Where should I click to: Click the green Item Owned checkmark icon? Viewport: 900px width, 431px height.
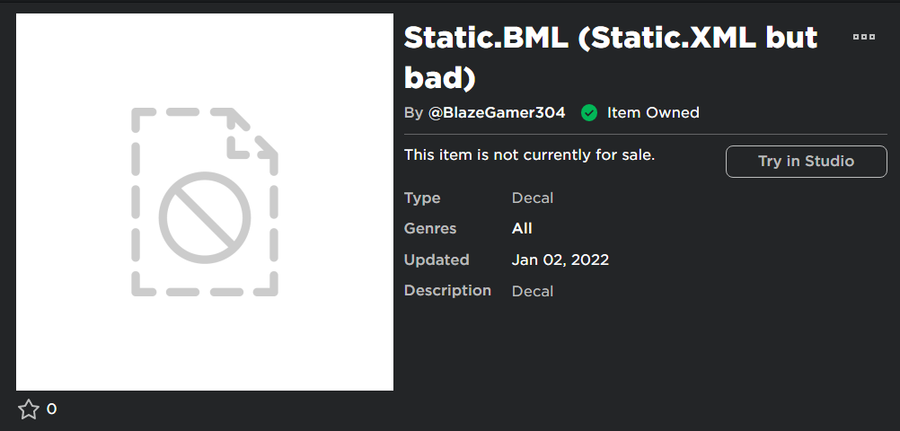point(589,113)
